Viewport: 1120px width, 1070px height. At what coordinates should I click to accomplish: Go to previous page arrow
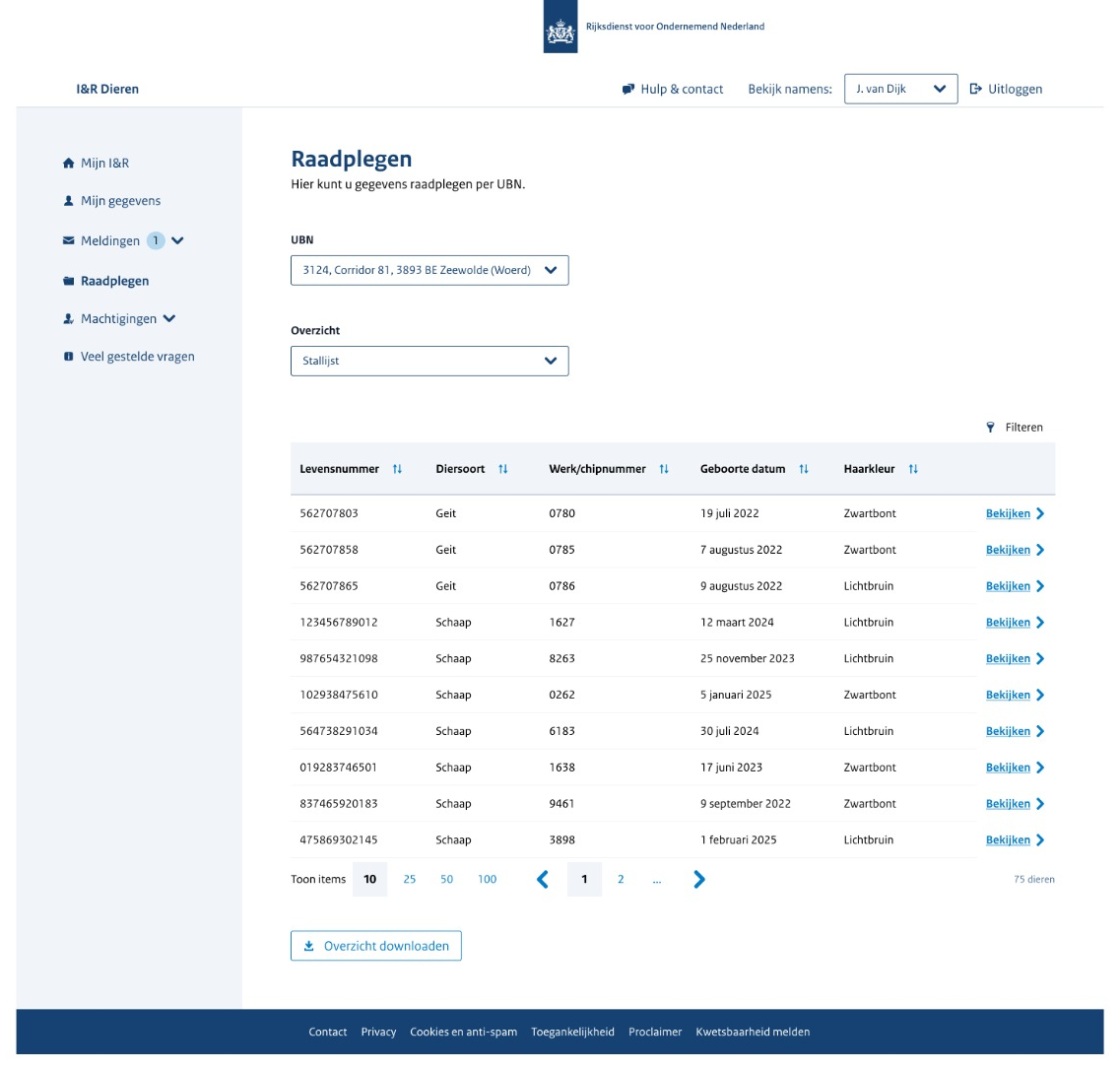tap(543, 879)
